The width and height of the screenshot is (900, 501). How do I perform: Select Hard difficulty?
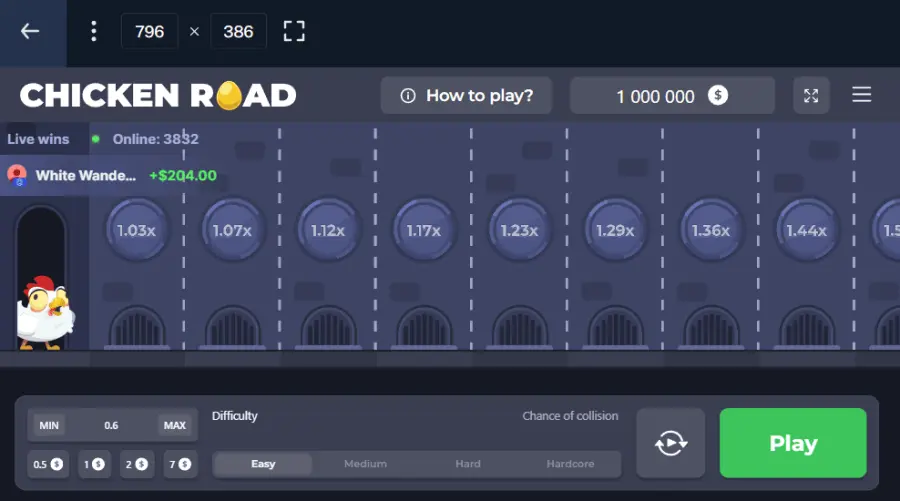[x=468, y=464]
